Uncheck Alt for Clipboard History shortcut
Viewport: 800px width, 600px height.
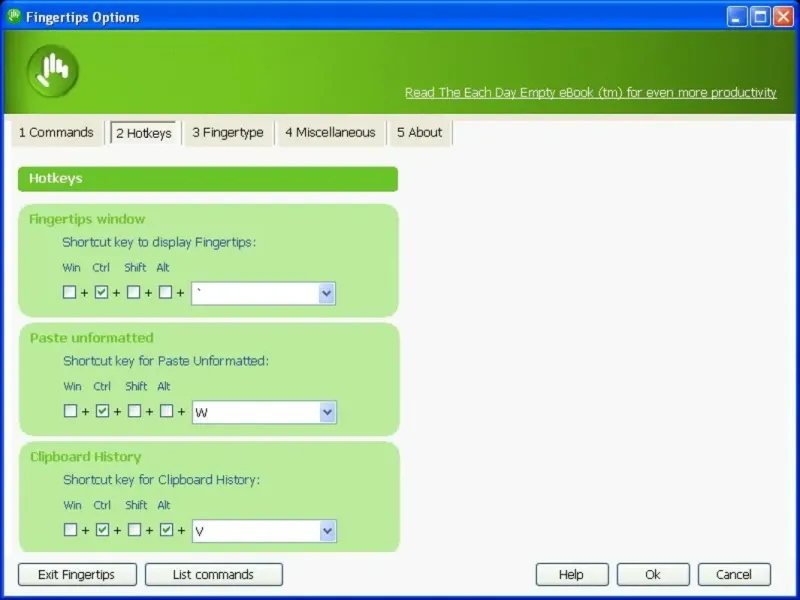click(166, 530)
